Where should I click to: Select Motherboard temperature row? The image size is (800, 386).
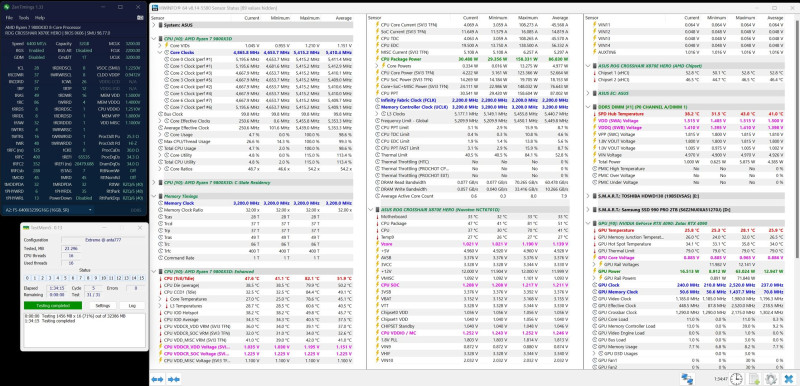473,216
